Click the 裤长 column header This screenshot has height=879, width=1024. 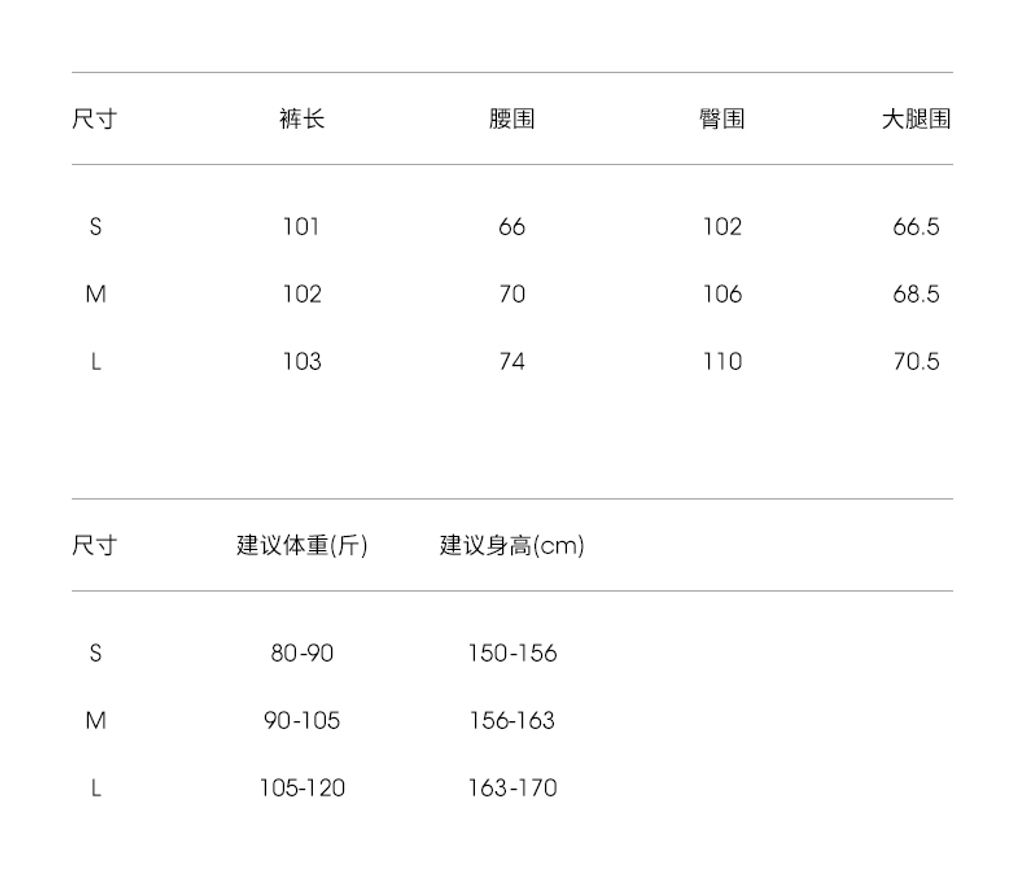point(302,119)
